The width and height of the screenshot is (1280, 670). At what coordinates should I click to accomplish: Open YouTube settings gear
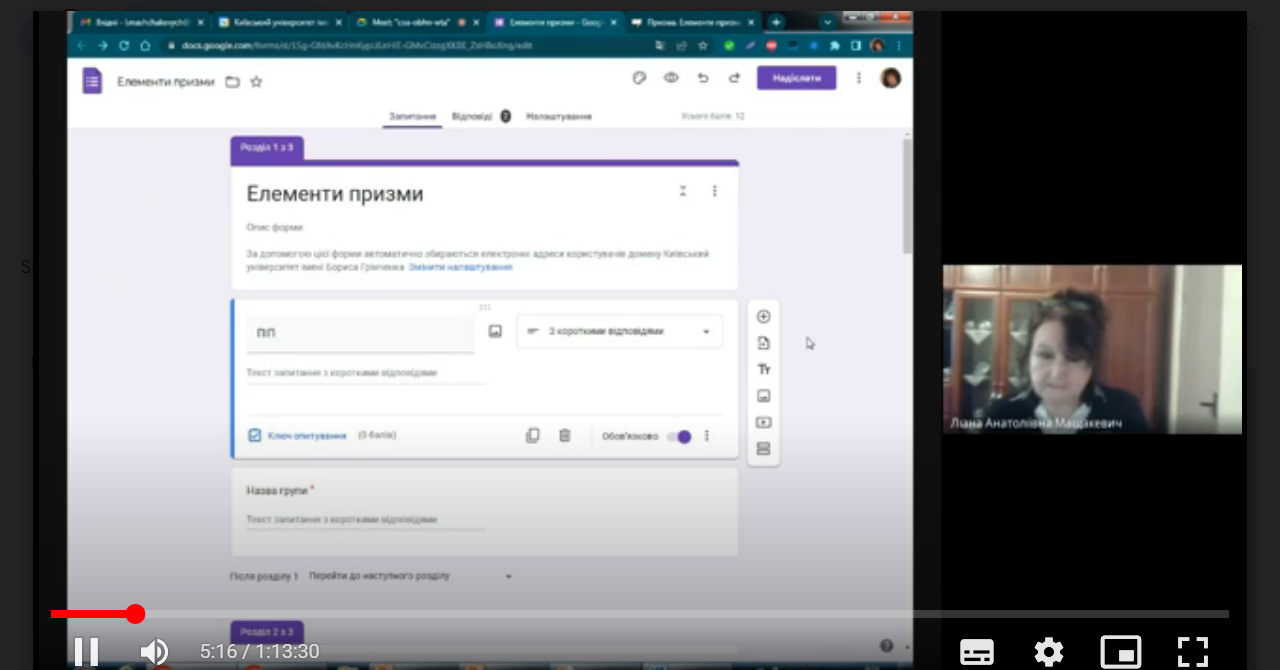1049,652
